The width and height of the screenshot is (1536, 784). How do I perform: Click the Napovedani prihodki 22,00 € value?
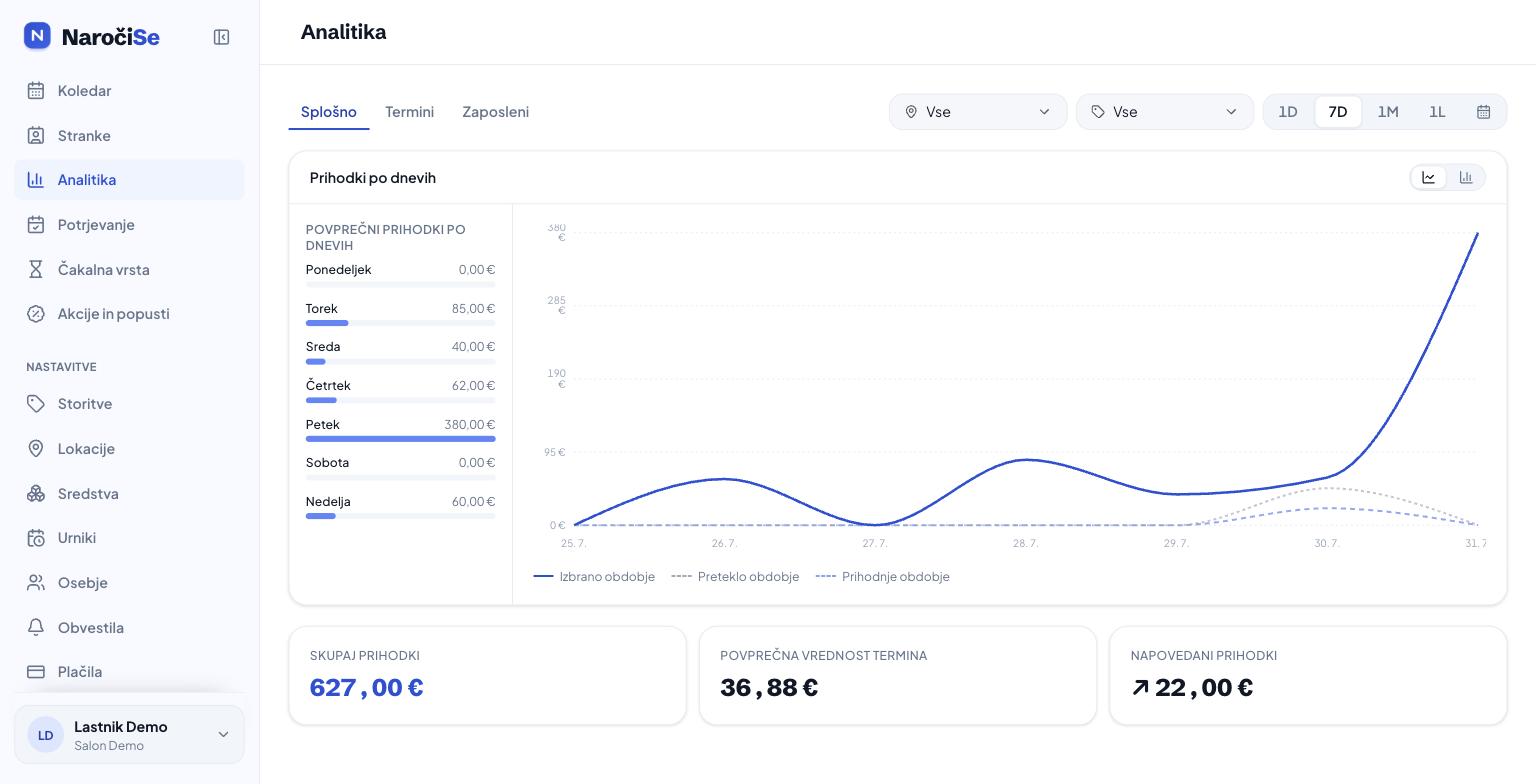(x=1192, y=688)
